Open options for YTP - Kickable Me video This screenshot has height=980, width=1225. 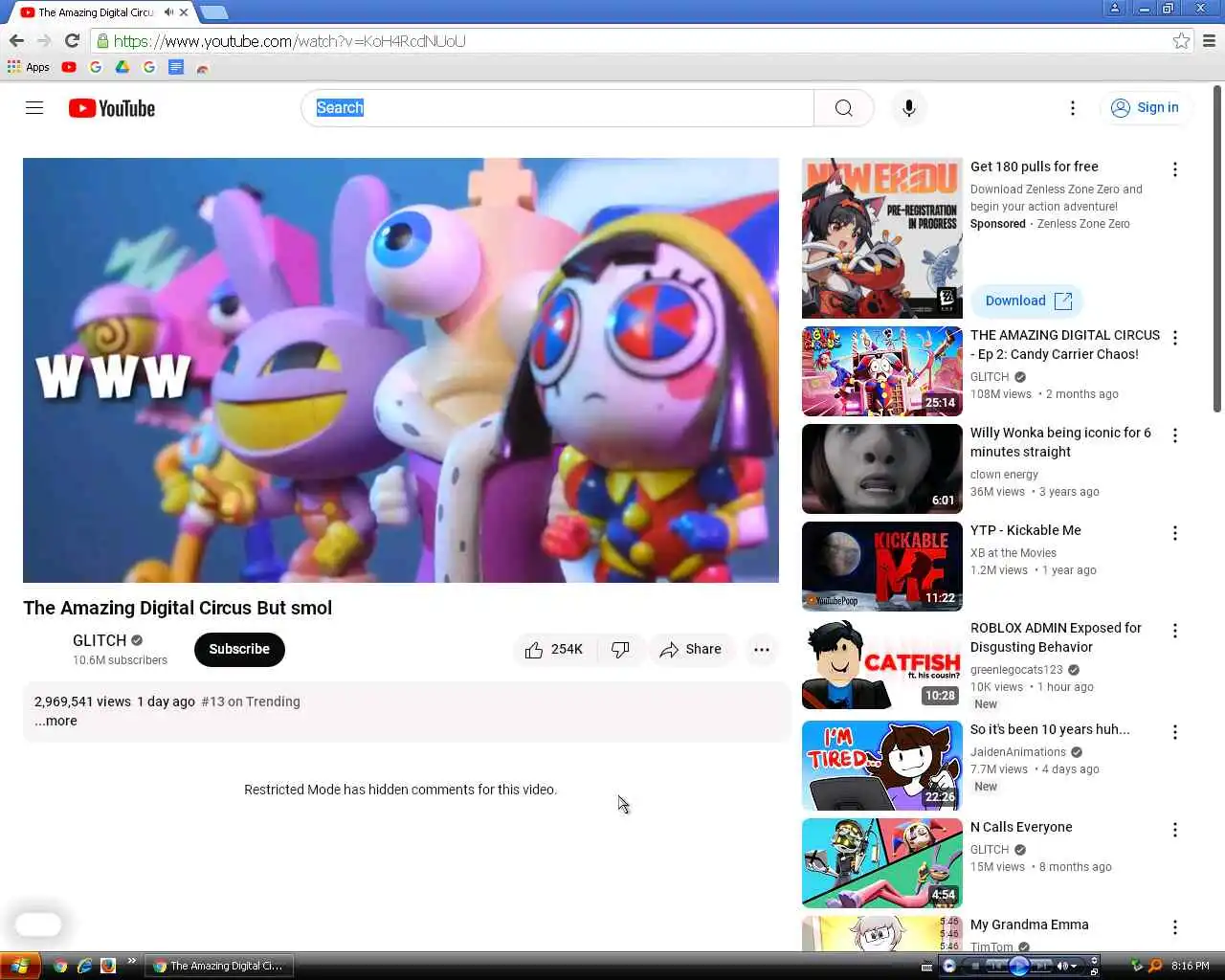(x=1175, y=533)
